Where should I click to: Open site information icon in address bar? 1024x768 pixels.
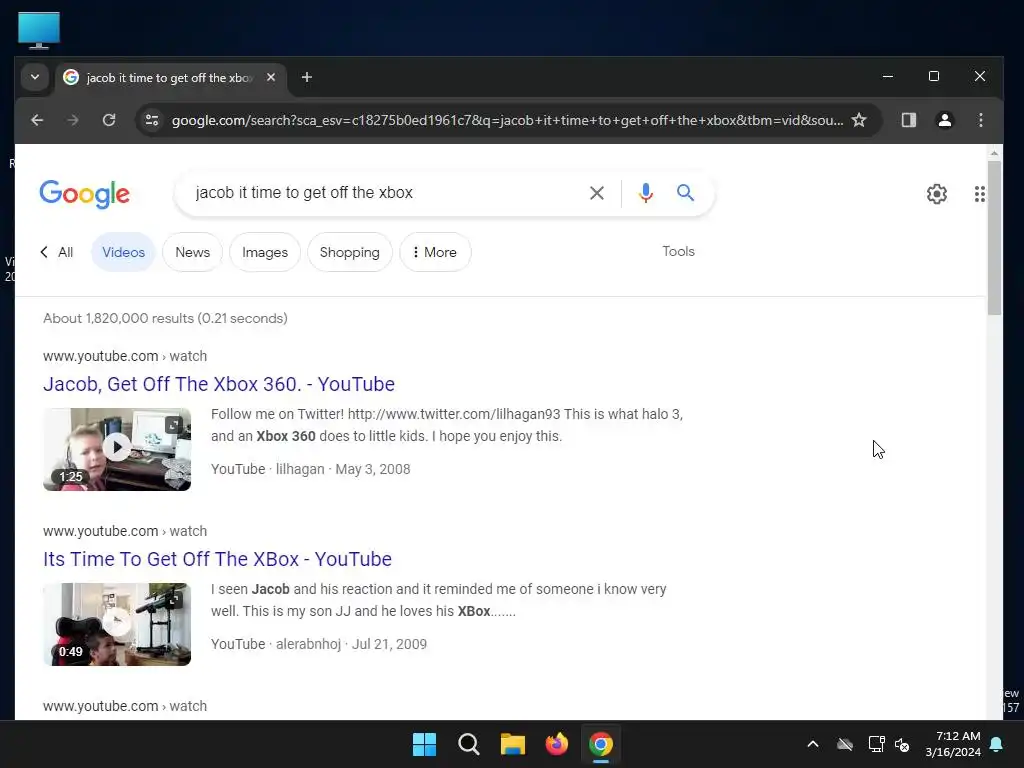click(x=152, y=120)
